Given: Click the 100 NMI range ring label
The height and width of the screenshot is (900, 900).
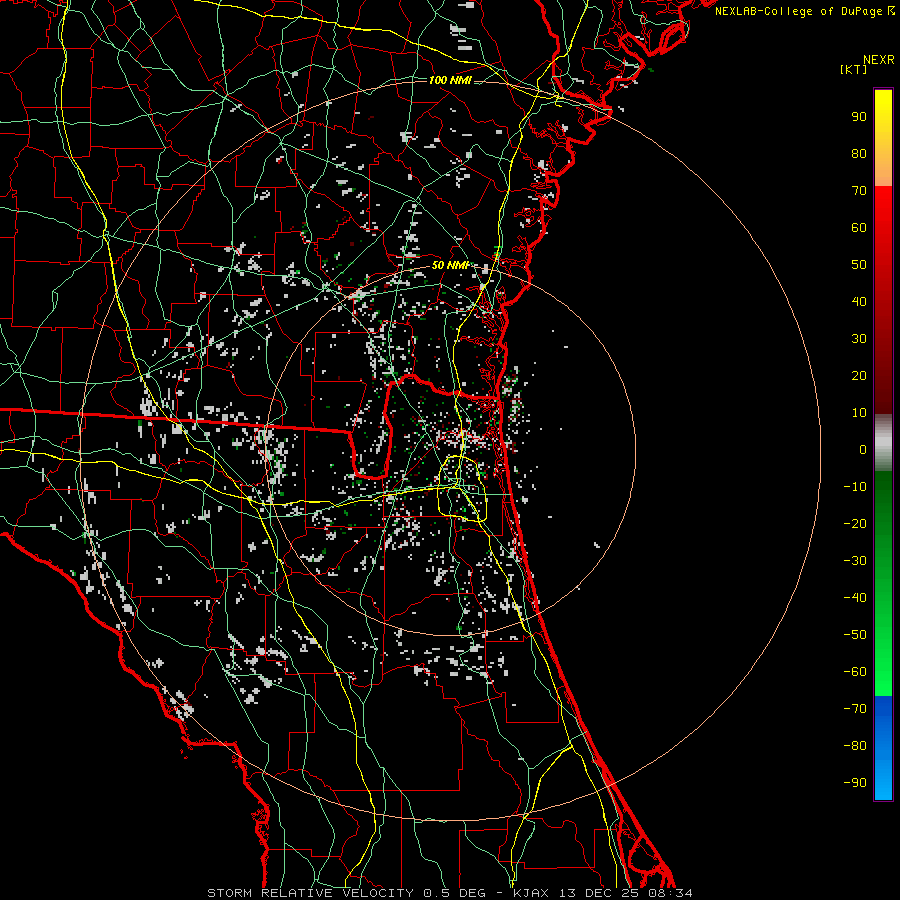Looking at the screenshot, I should click(450, 80).
